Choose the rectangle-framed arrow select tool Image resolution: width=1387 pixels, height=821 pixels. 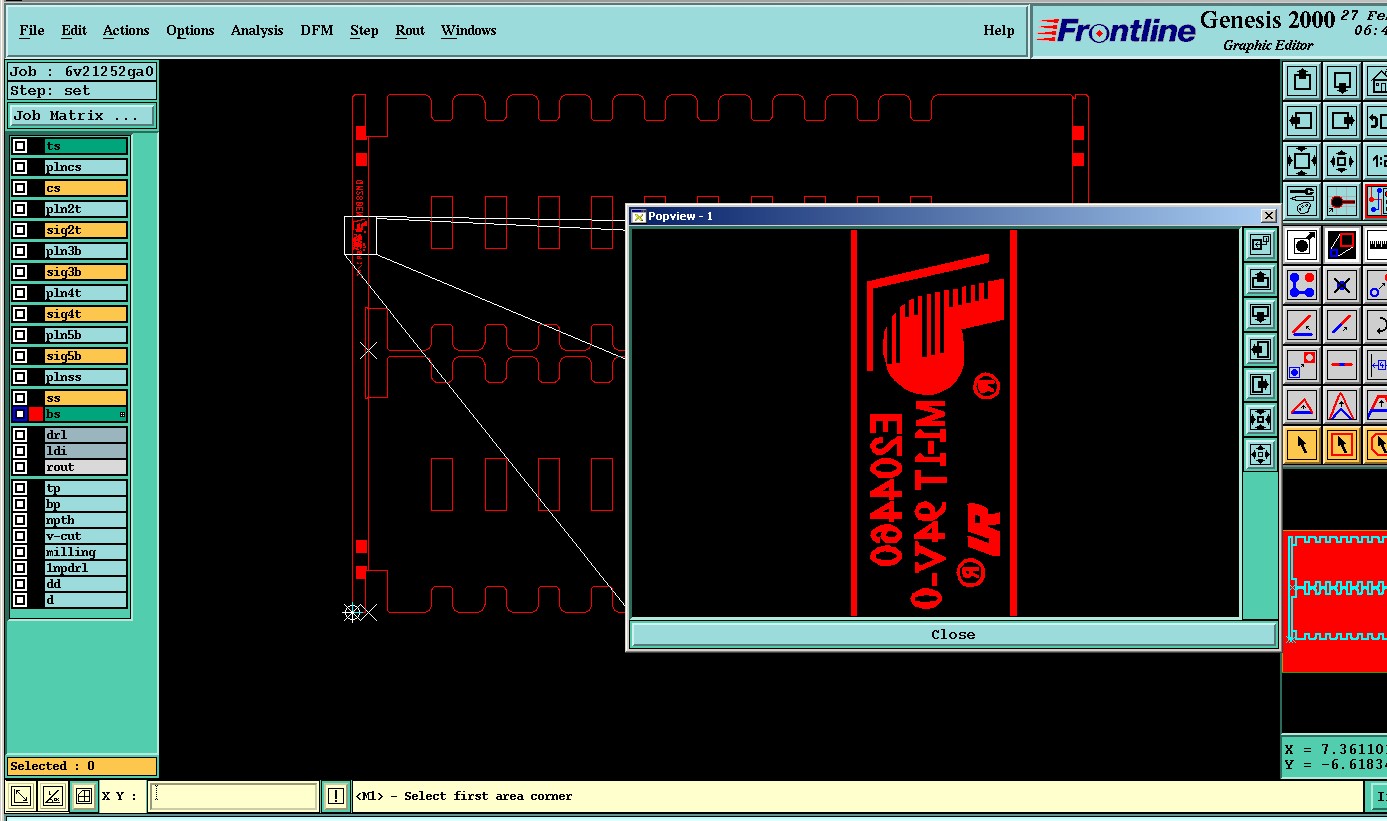[x=1341, y=444]
